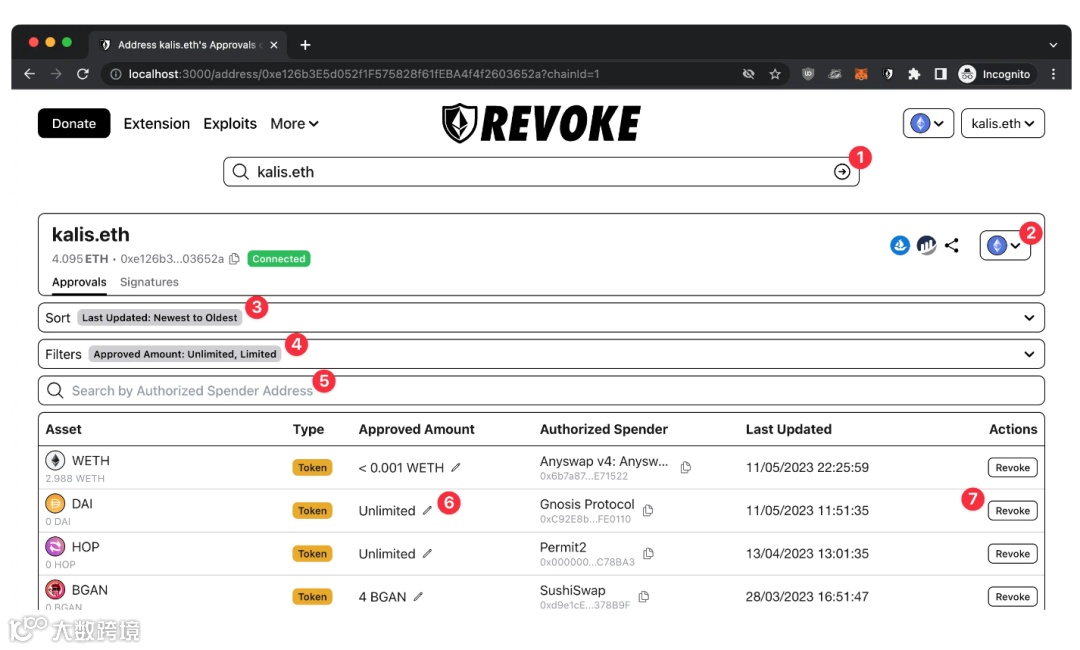1080x650 pixels.
Task: Open the kalis.eth wallet dropdown
Action: (1002, 123)
